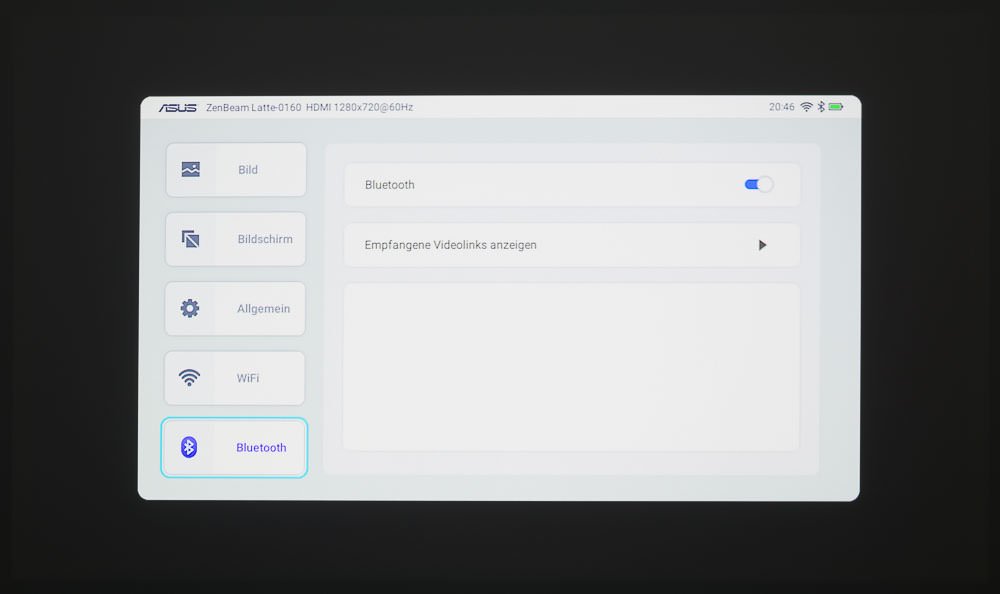1000x594 pixels.
Task: Expand Empfangene Videolinks anzeigen arrow
Action: (762, 245)
